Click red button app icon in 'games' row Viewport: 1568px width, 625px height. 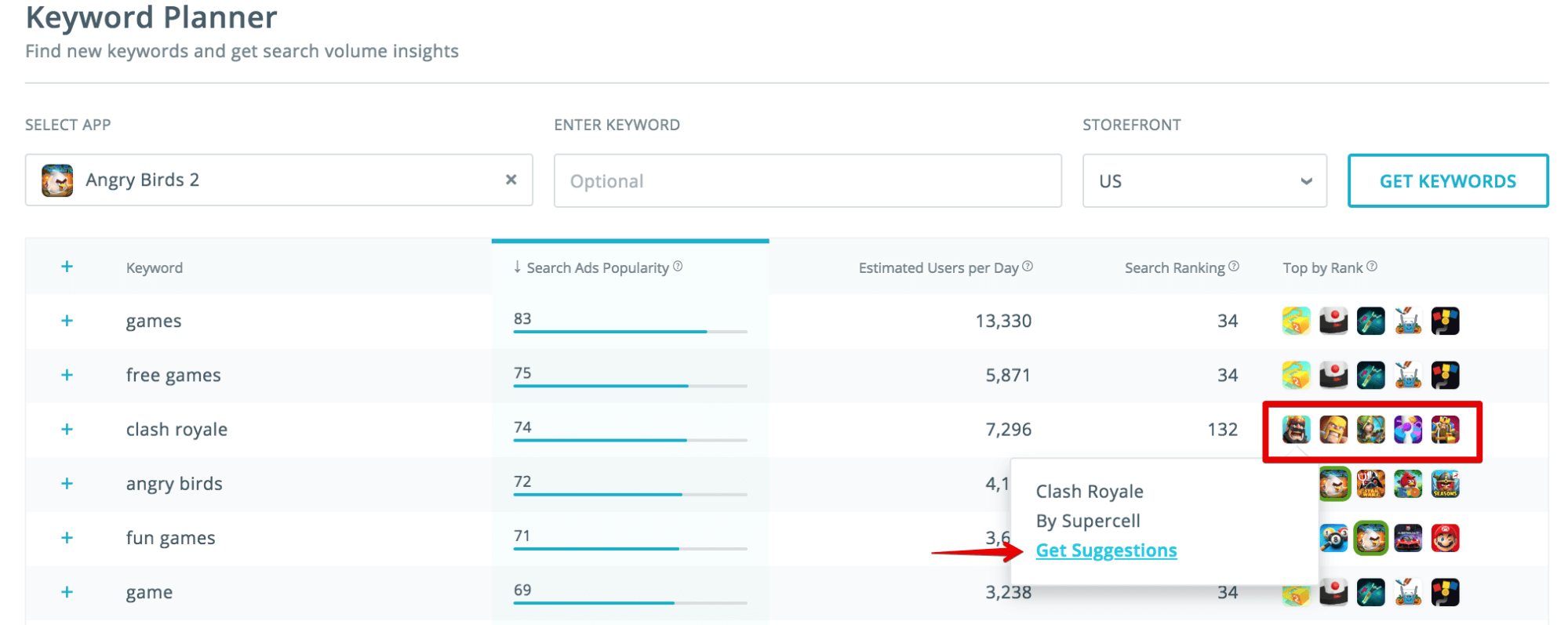(x=1333, y=321)
